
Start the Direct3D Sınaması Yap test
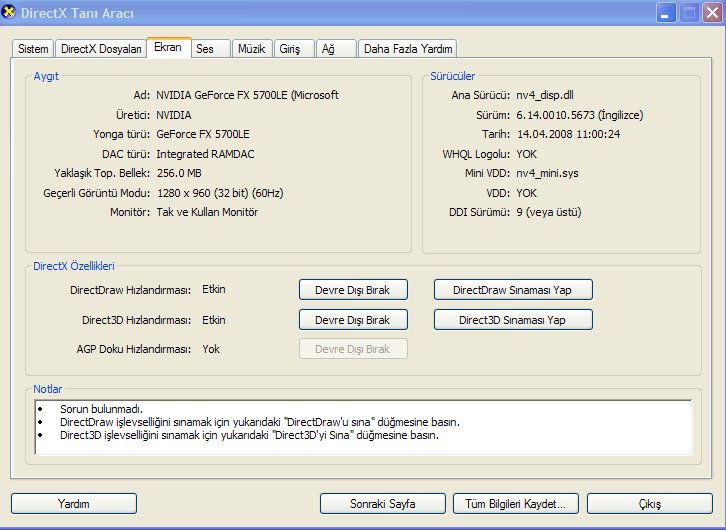click(513, 320)
